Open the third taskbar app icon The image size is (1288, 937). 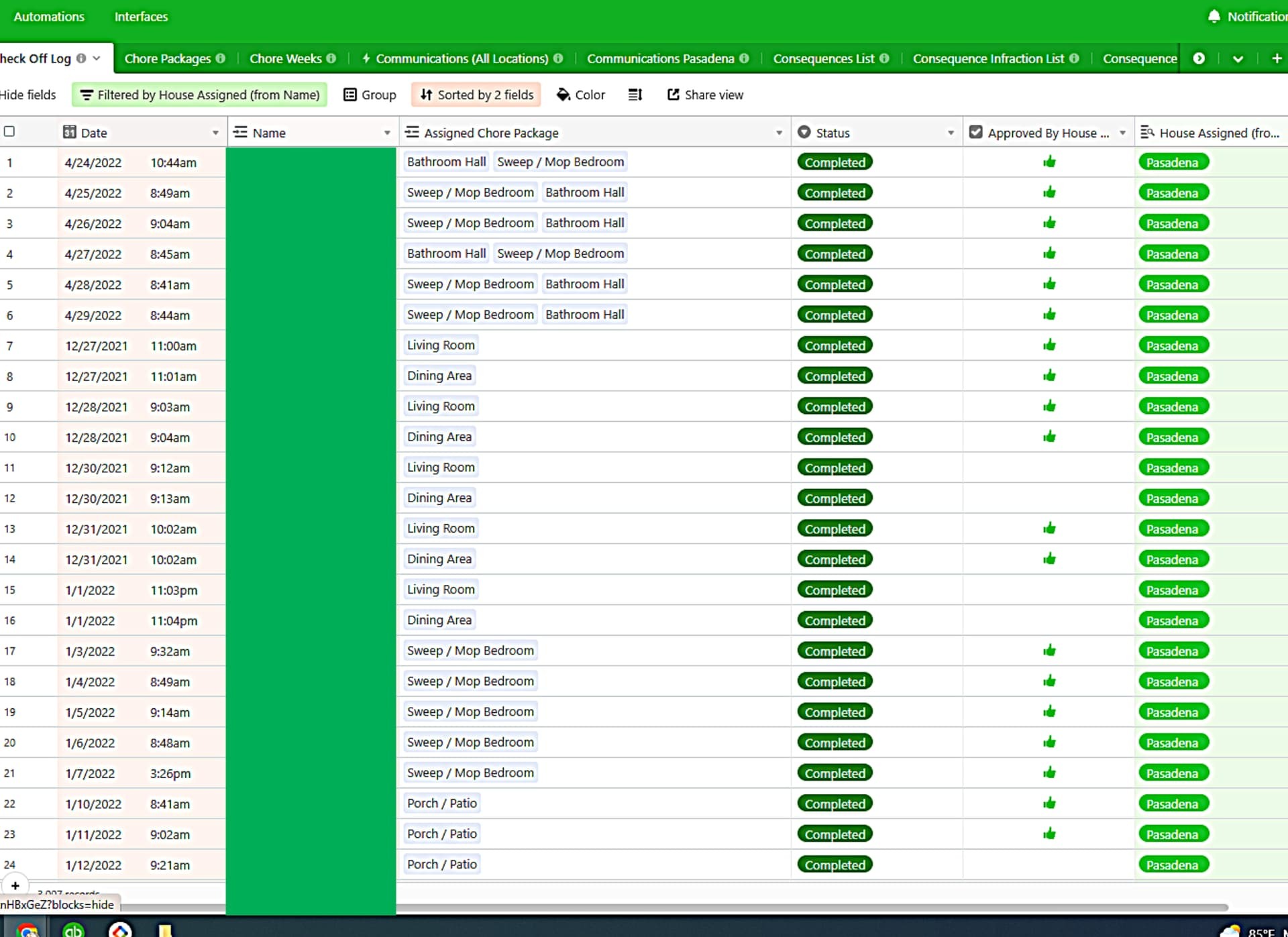[119, 930]
